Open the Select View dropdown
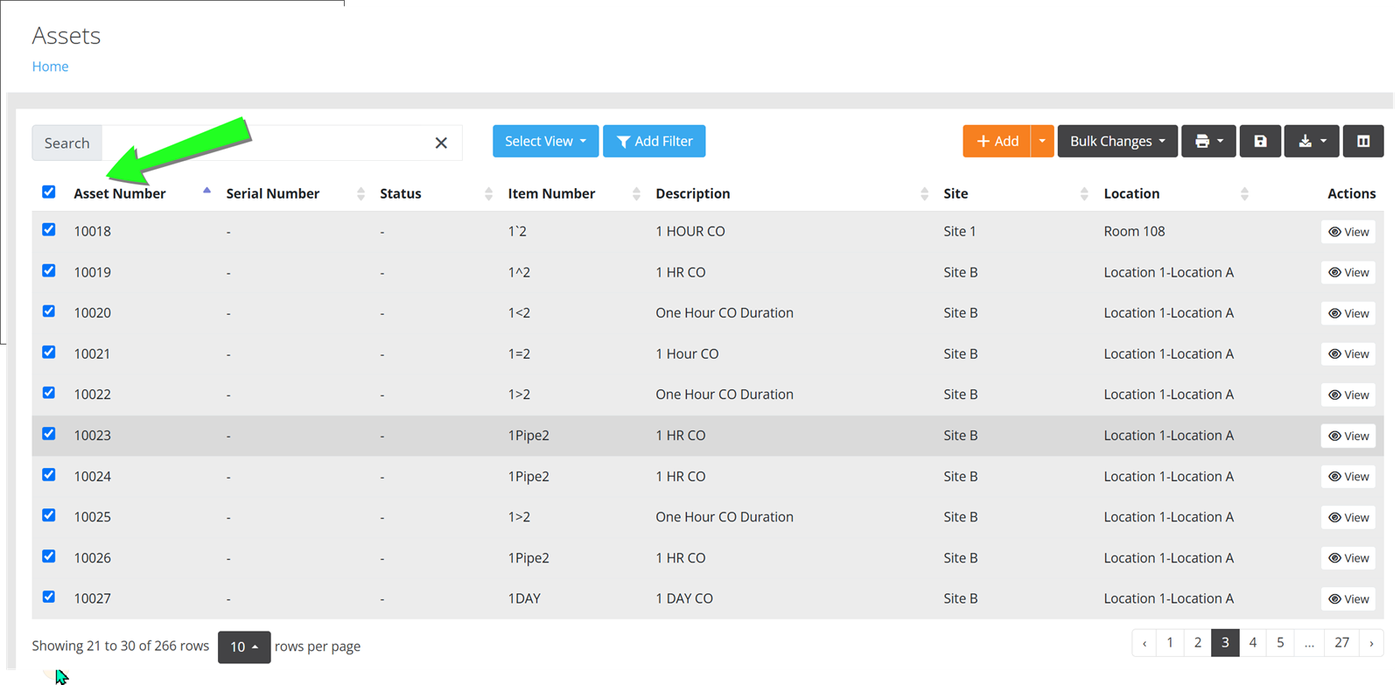The height and width of the screenshot is (685, 1400). tap(546, 141)
